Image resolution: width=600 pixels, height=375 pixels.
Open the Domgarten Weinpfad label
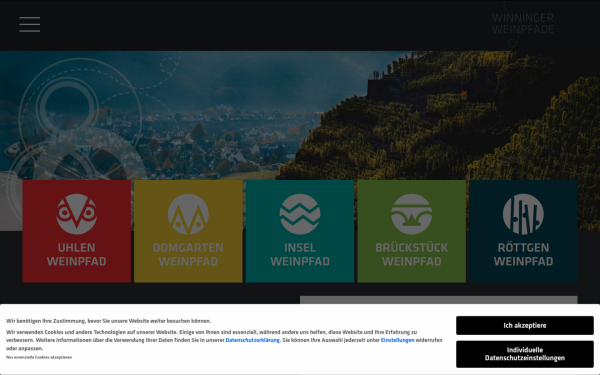(188, 254)
